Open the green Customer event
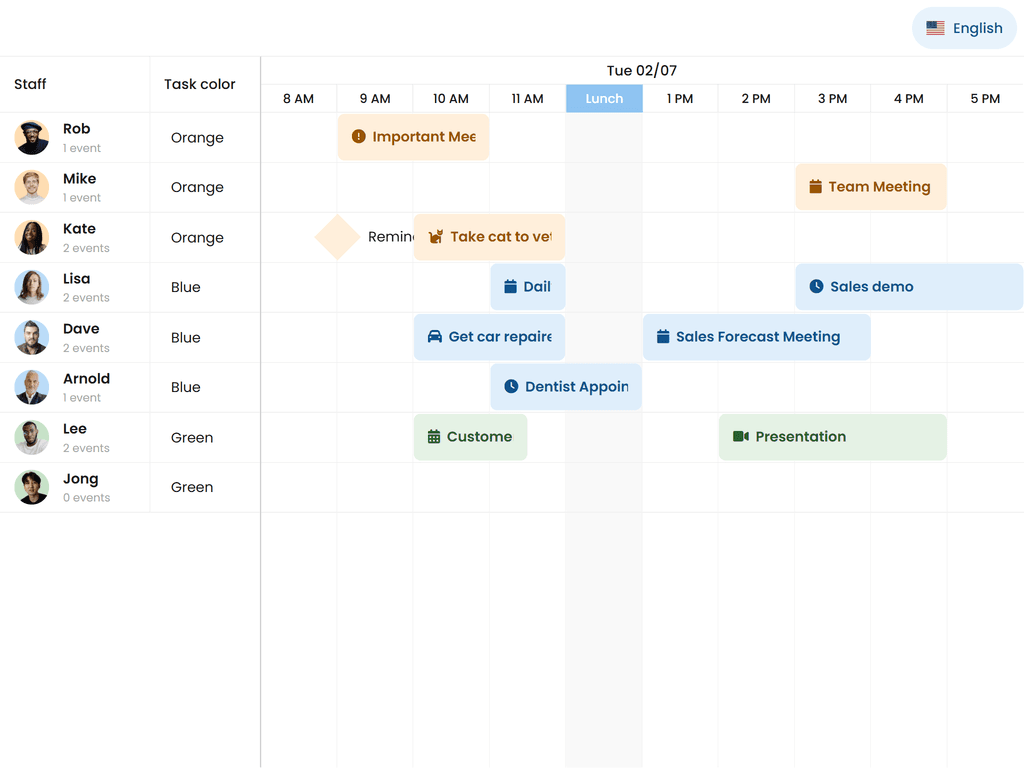Viewport: 1024px width, 768px height. pyautogui.click(x=470, y=437)
